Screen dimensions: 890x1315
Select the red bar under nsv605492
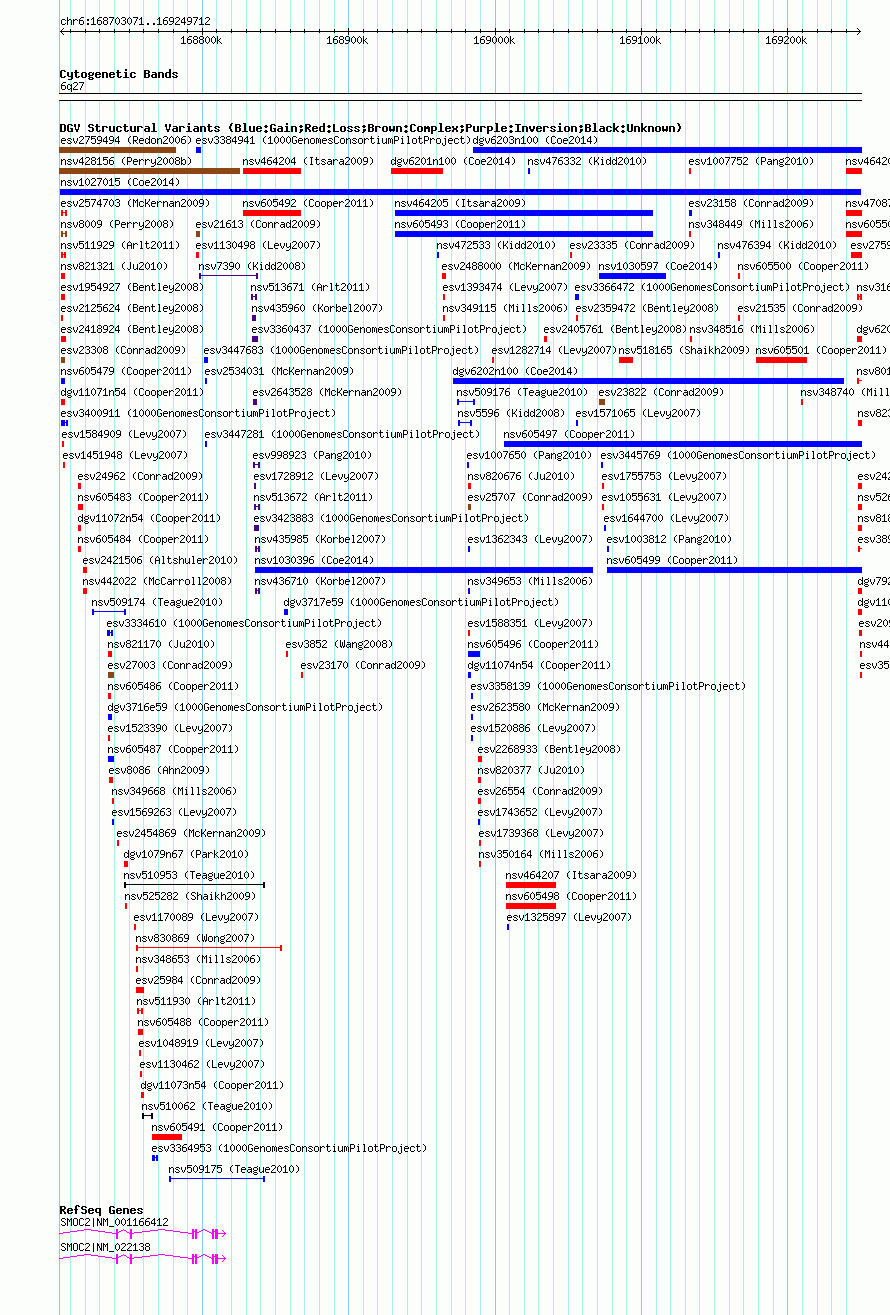[x=272, y=213]
